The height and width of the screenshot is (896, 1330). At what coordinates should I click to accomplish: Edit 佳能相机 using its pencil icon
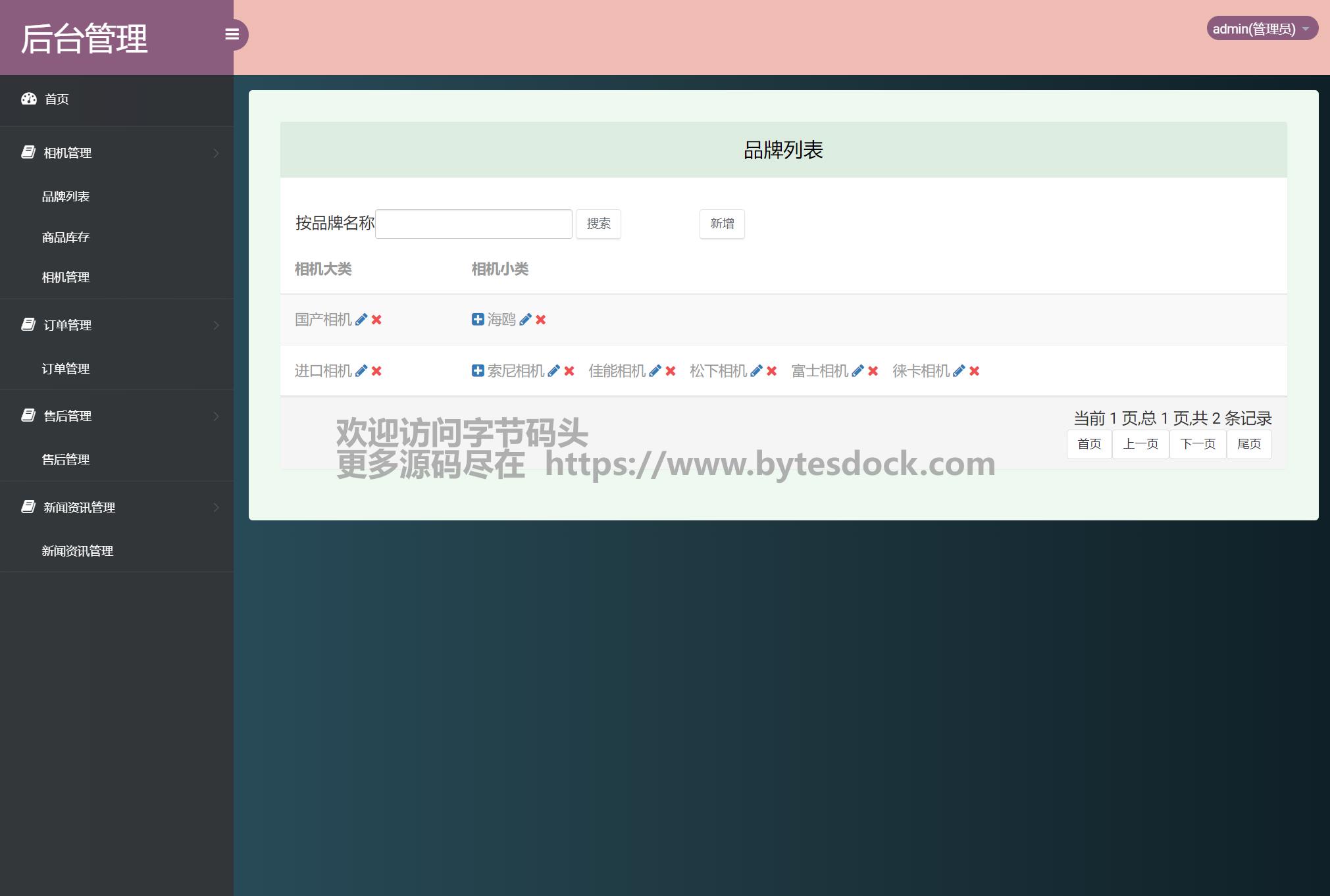[655, 371]
